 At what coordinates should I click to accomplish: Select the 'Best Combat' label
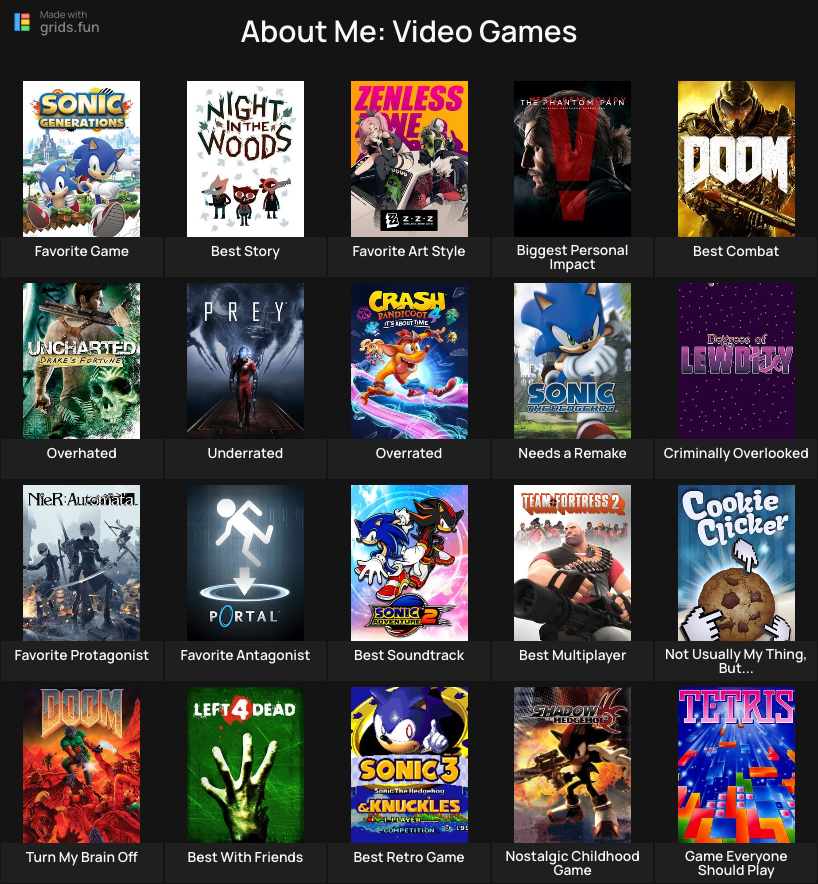pyautogui.click(x=736, y=251)
